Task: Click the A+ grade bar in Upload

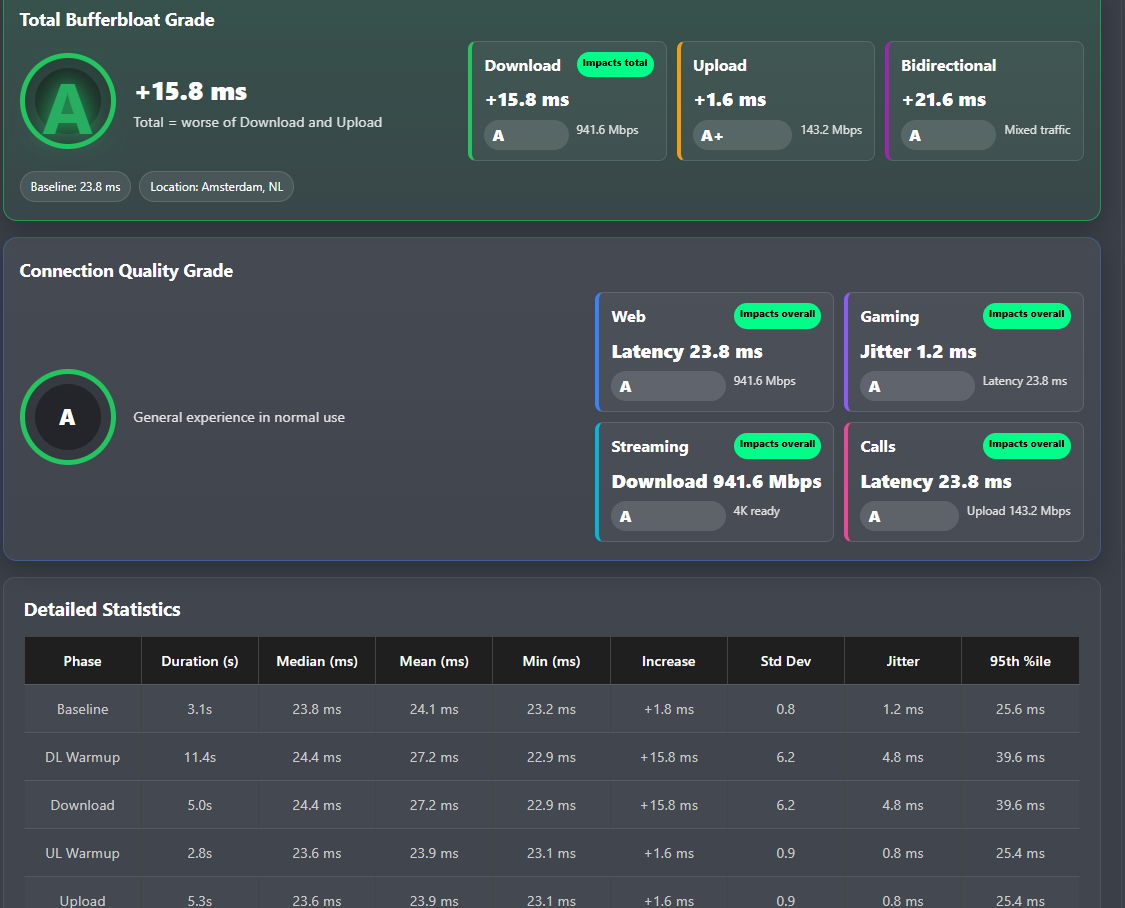Action: (742, 136)
